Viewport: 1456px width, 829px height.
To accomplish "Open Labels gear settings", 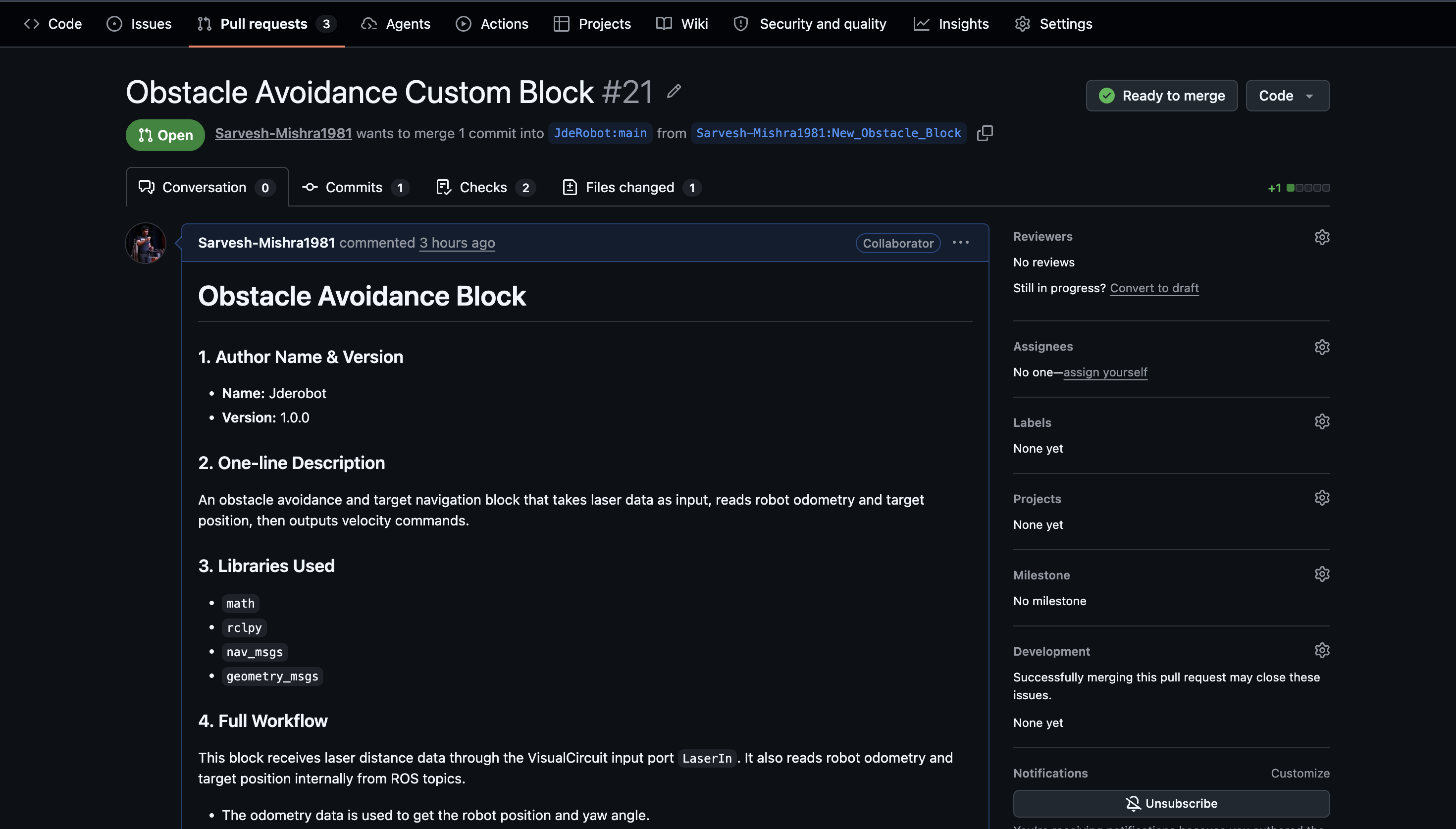I will [x=1322, y=421].
